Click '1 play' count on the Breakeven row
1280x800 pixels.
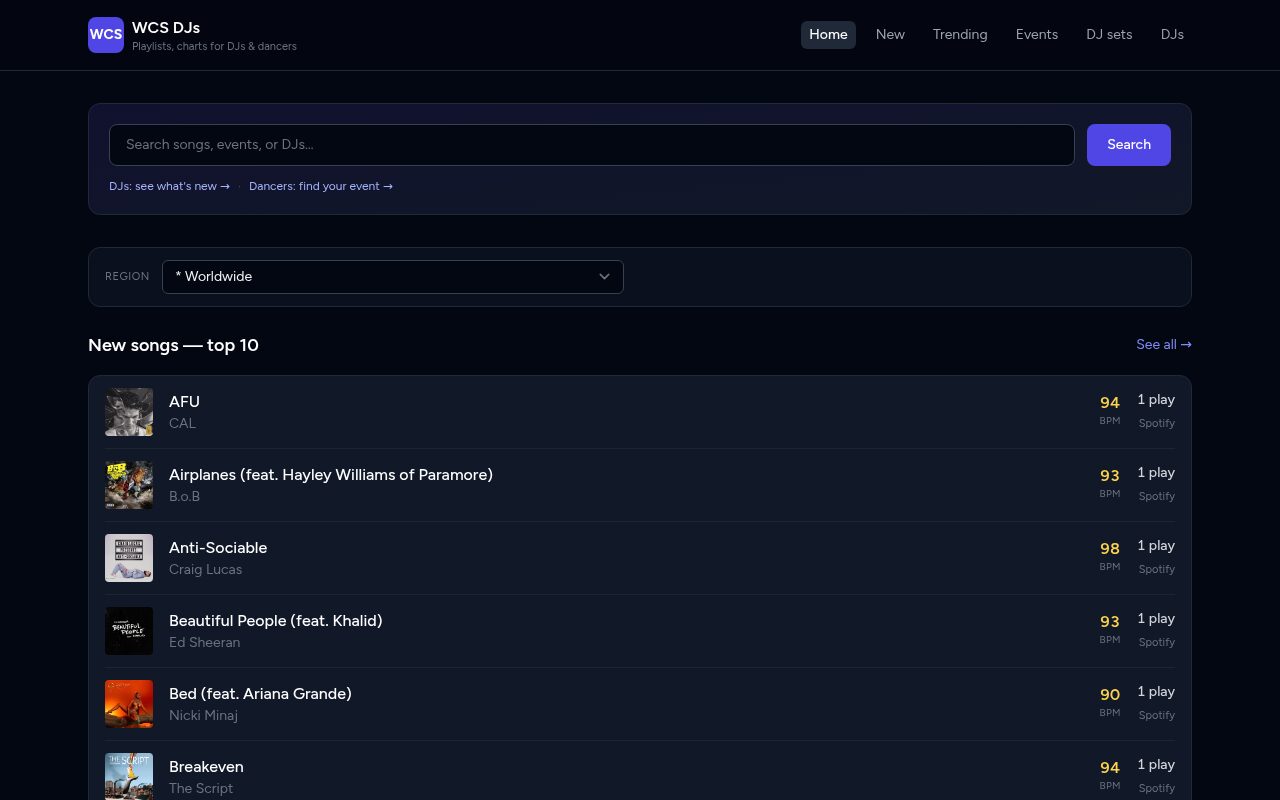tap(1156, 765)
